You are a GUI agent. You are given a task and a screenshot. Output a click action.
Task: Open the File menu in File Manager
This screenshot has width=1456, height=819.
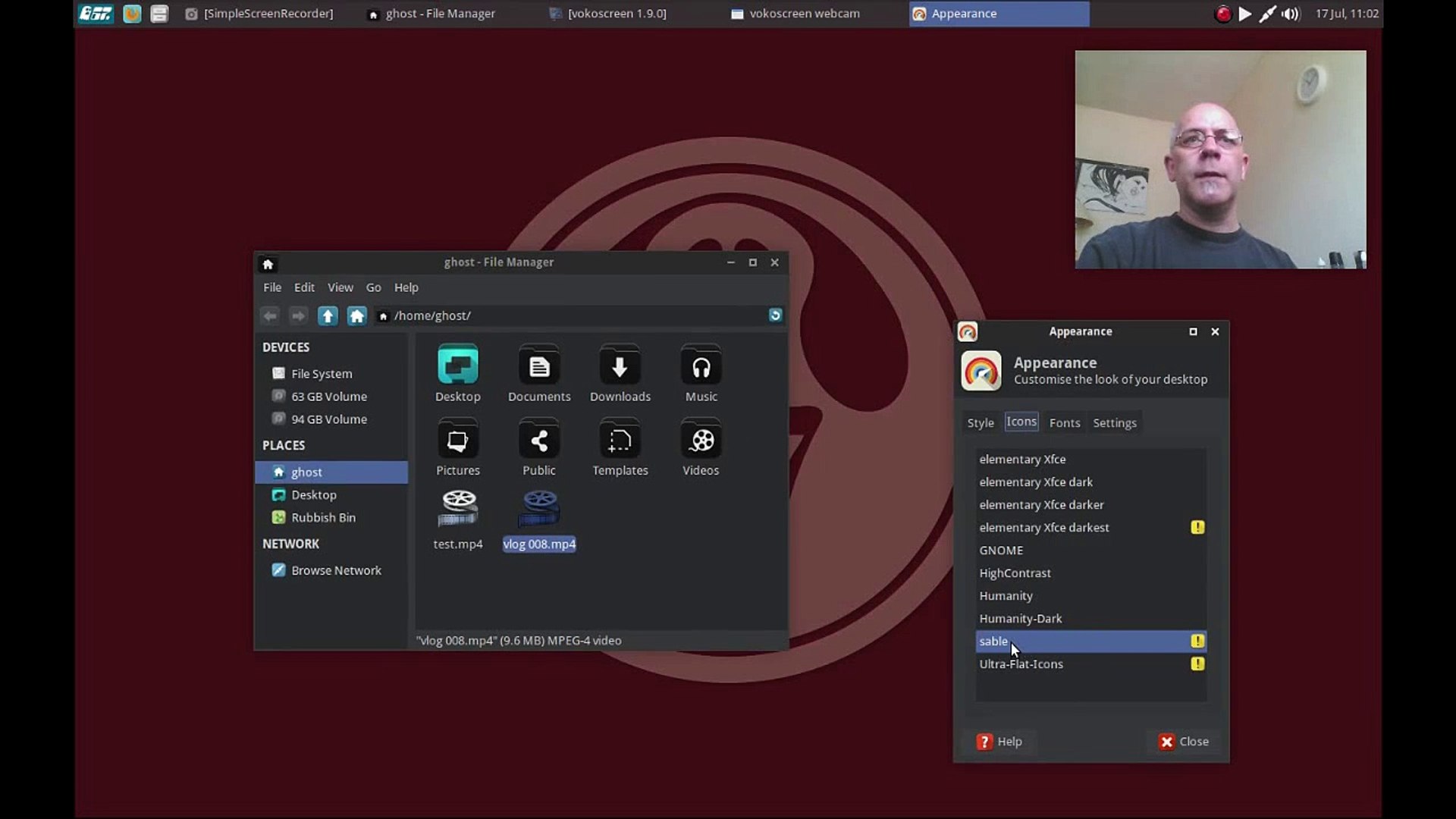tap(272, 287)
